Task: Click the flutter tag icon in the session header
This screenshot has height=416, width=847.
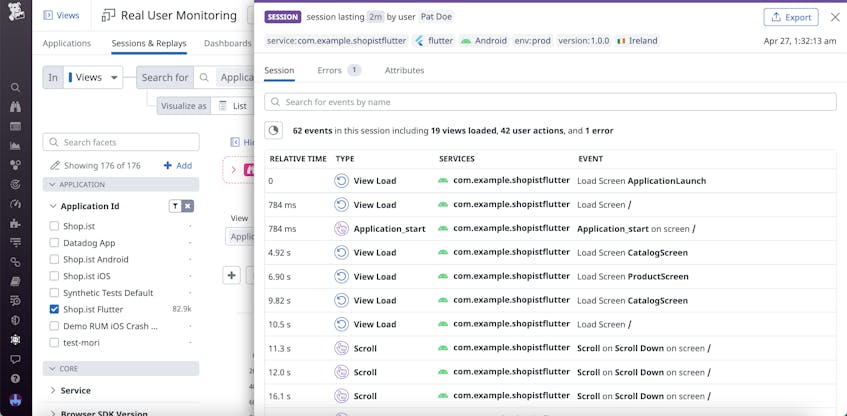Action: pyautogui.click(x=419, y=41)
